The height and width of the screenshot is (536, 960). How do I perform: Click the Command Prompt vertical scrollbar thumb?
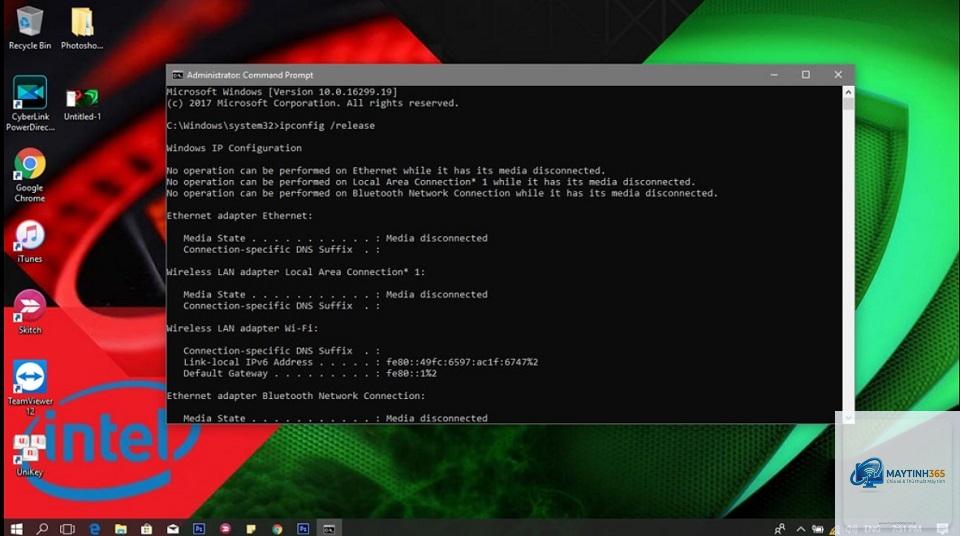[849, 104]
